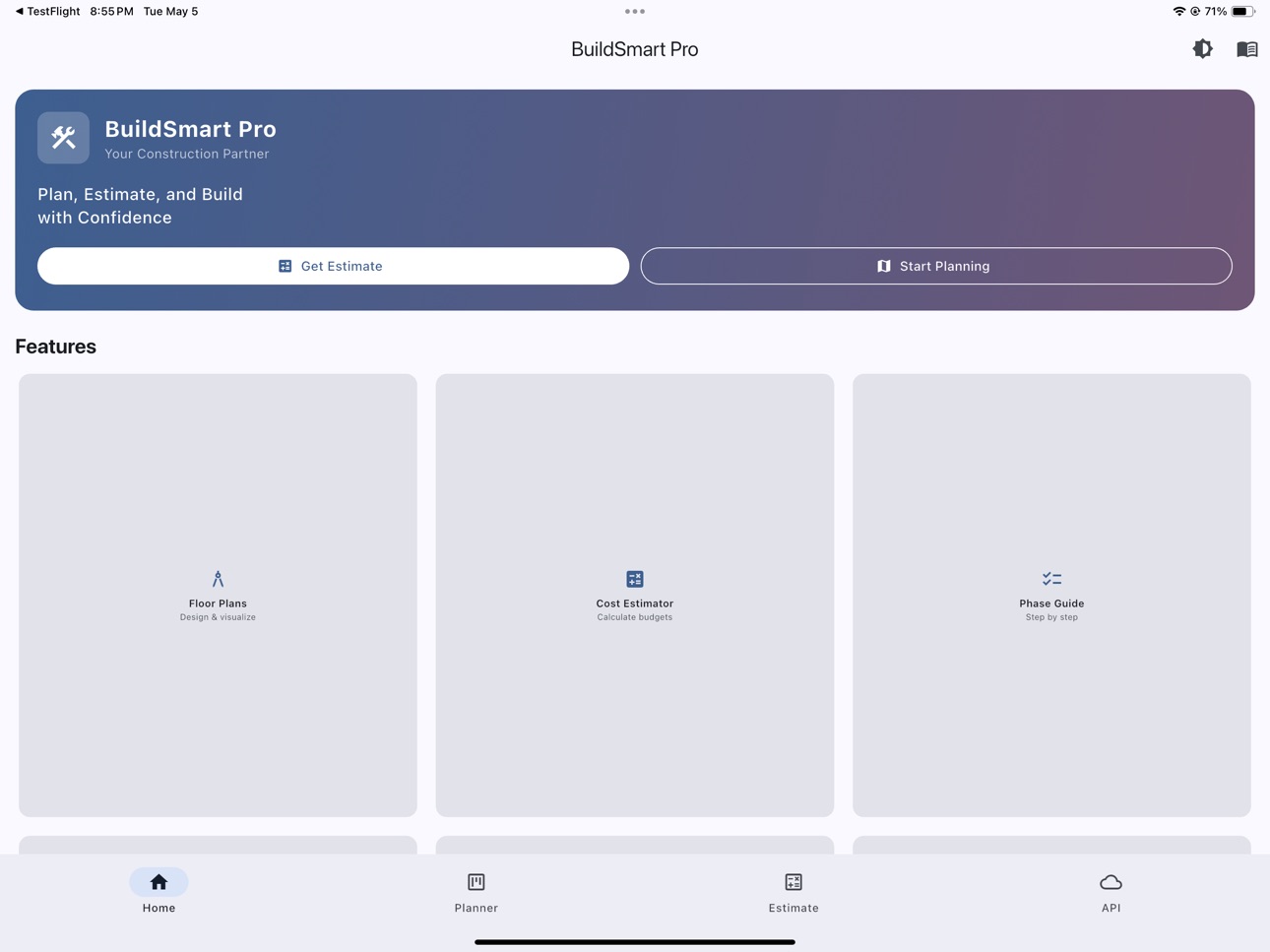Open the Cost Estimator calculator icon

[x=635, y=579]
